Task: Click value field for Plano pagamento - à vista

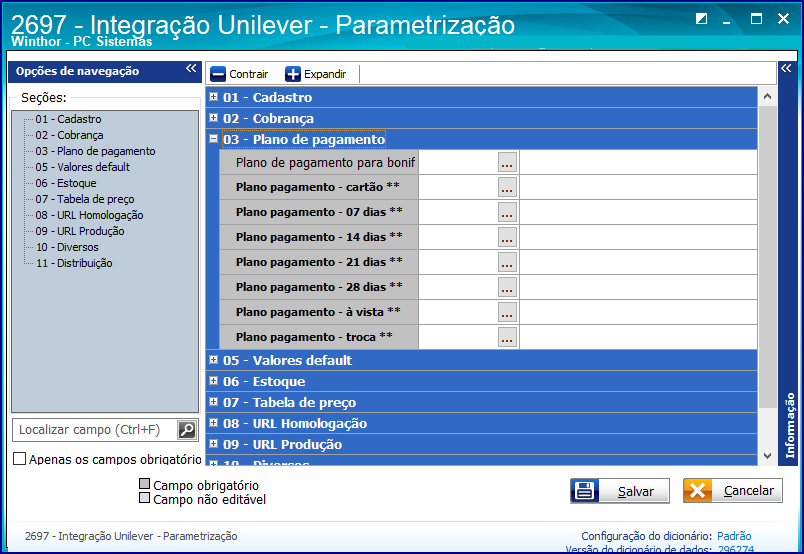Action: click(x=458, y=312)
